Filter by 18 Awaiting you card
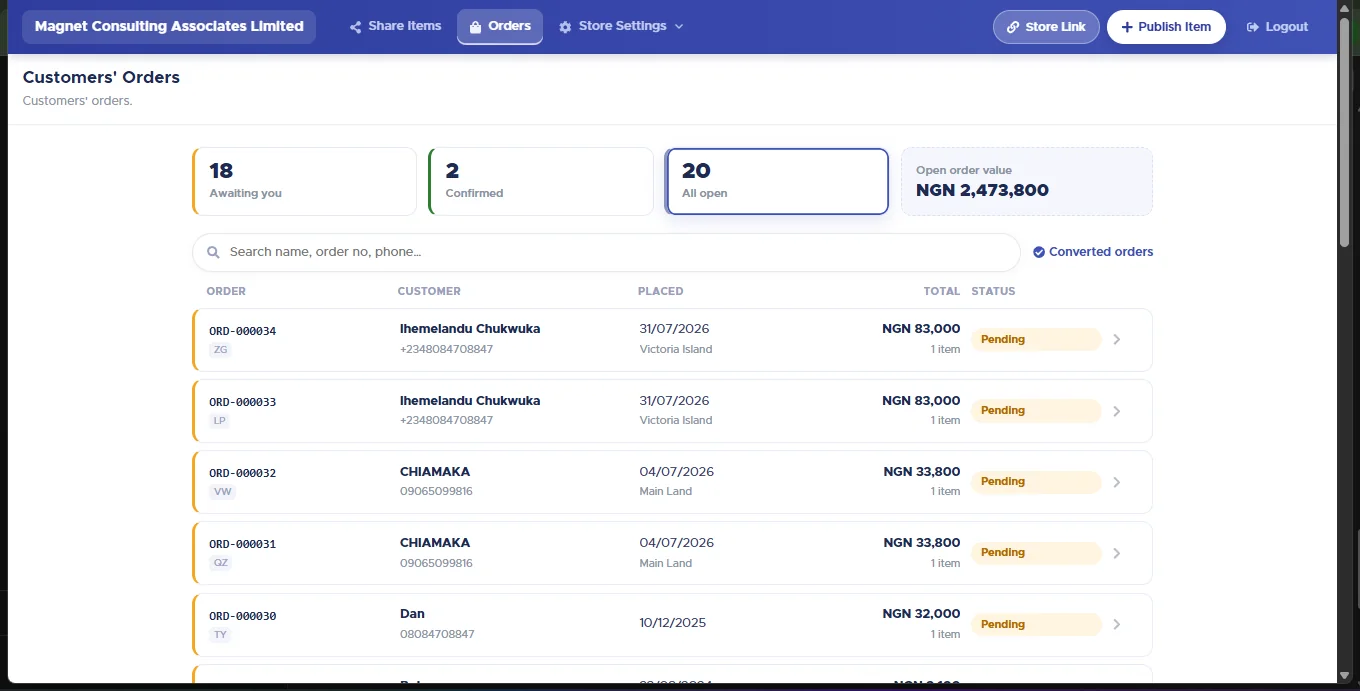 point(304,181)
